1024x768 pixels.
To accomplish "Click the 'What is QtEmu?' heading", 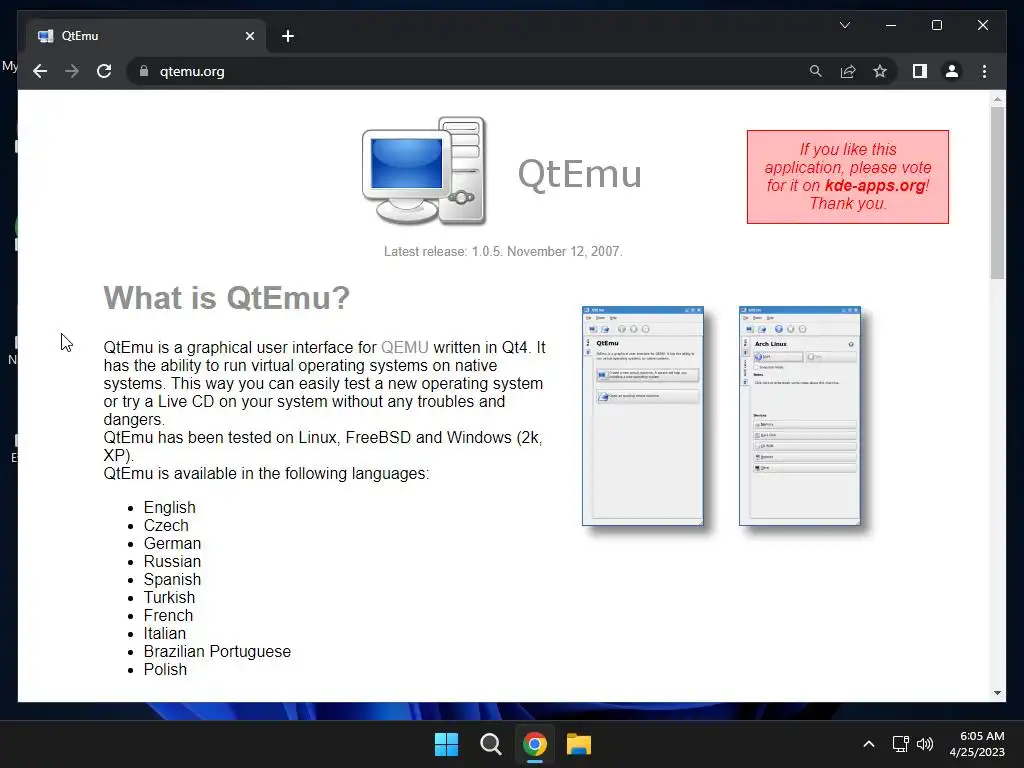I will [227, 298].
